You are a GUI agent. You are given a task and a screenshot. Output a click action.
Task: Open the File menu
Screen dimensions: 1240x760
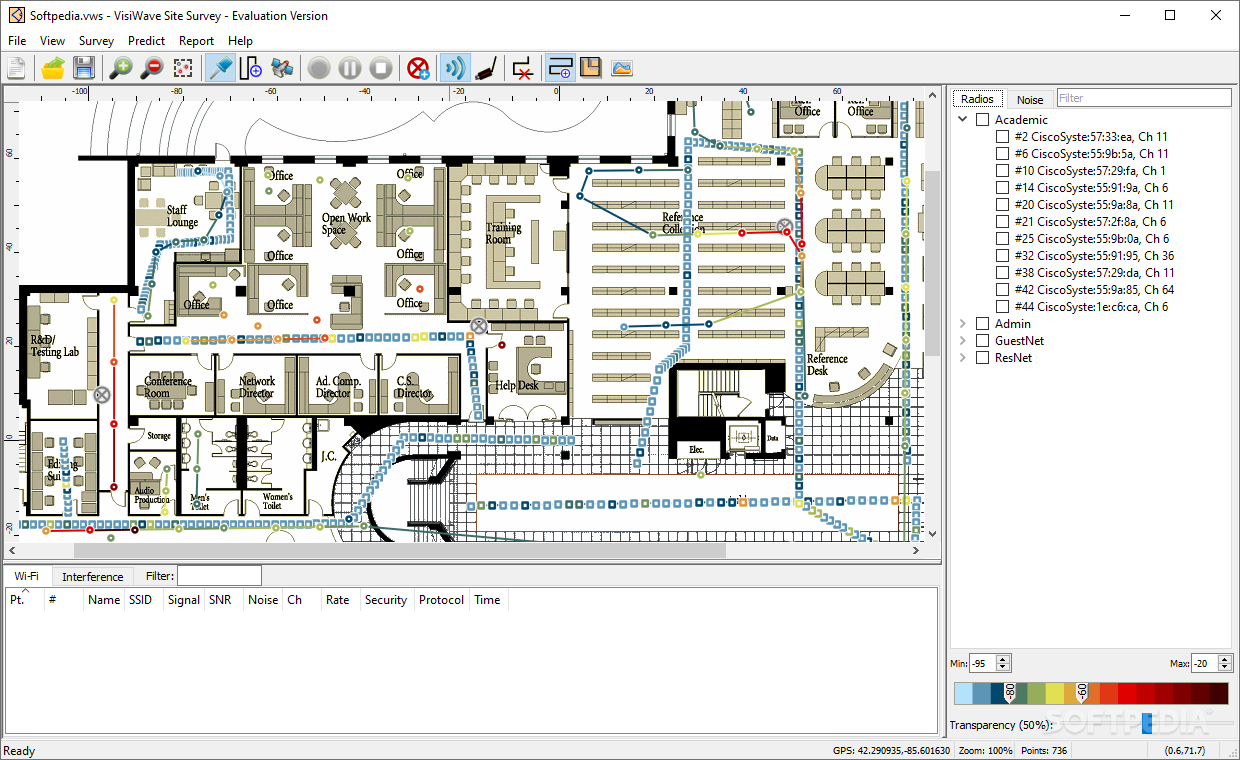click(17, 41)
